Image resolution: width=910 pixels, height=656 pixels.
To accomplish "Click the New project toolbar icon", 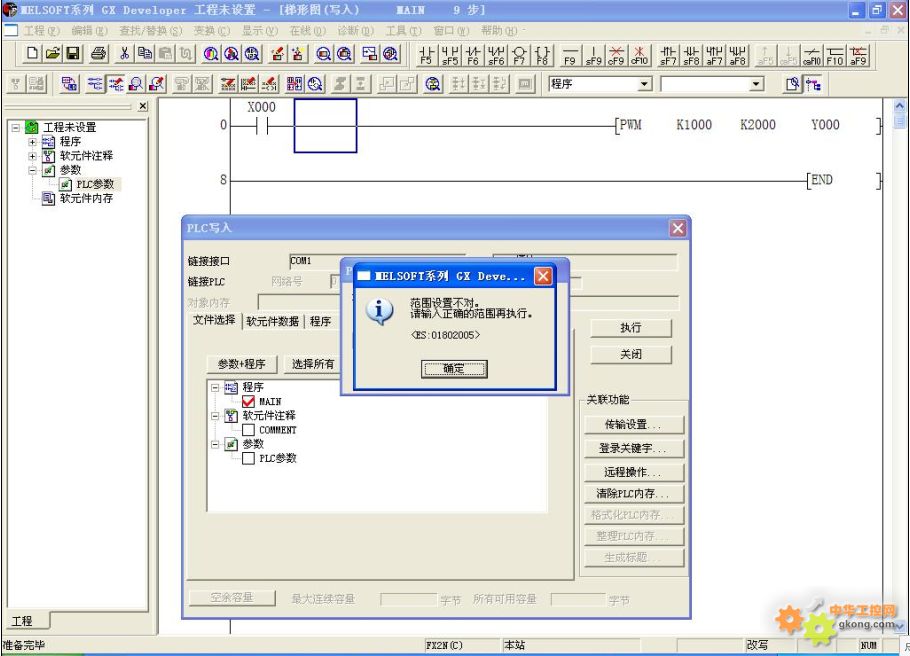I will click(32, 54).
